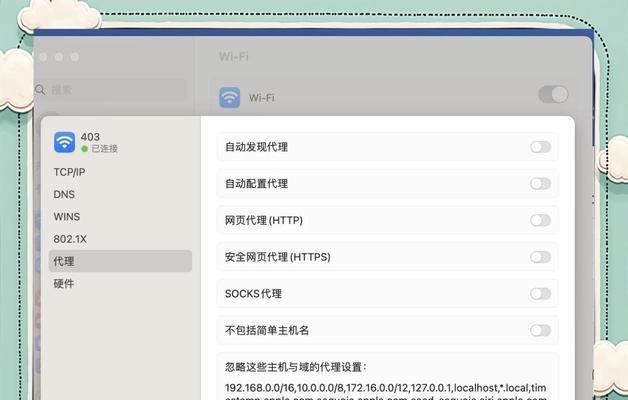Screen dimensions: 628x400
Task: Open the TCP/IP tab
Action: [69, 172]
